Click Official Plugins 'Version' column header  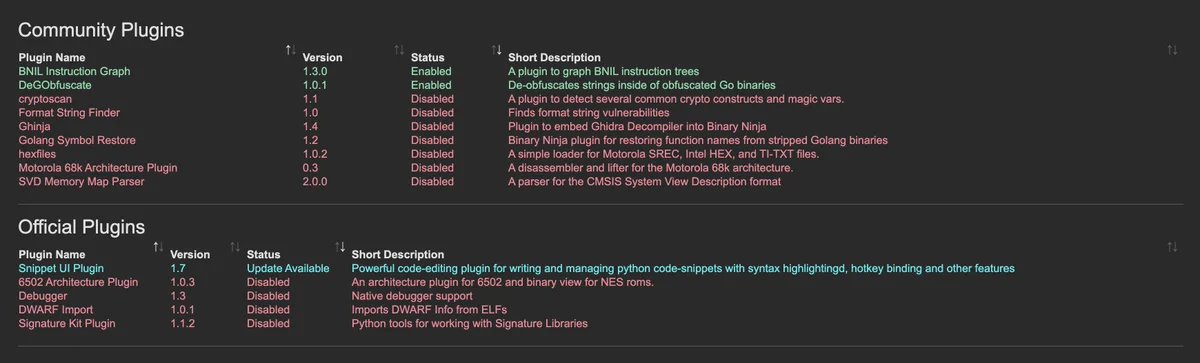[x=190, y=255]
